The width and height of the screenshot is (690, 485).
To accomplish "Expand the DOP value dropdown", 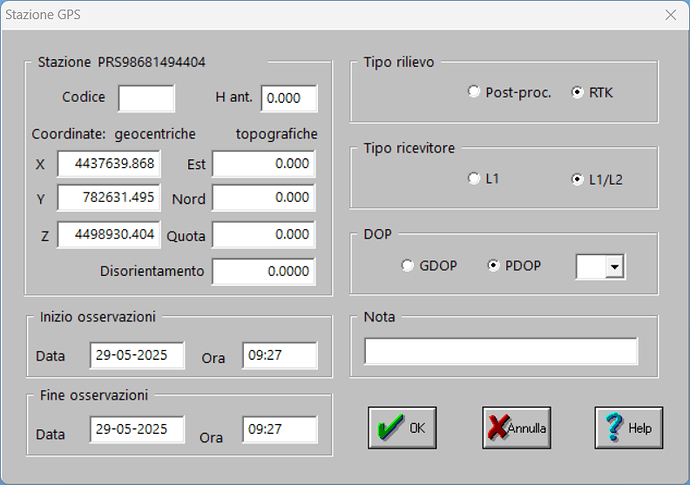I will [x=615, y=266].
